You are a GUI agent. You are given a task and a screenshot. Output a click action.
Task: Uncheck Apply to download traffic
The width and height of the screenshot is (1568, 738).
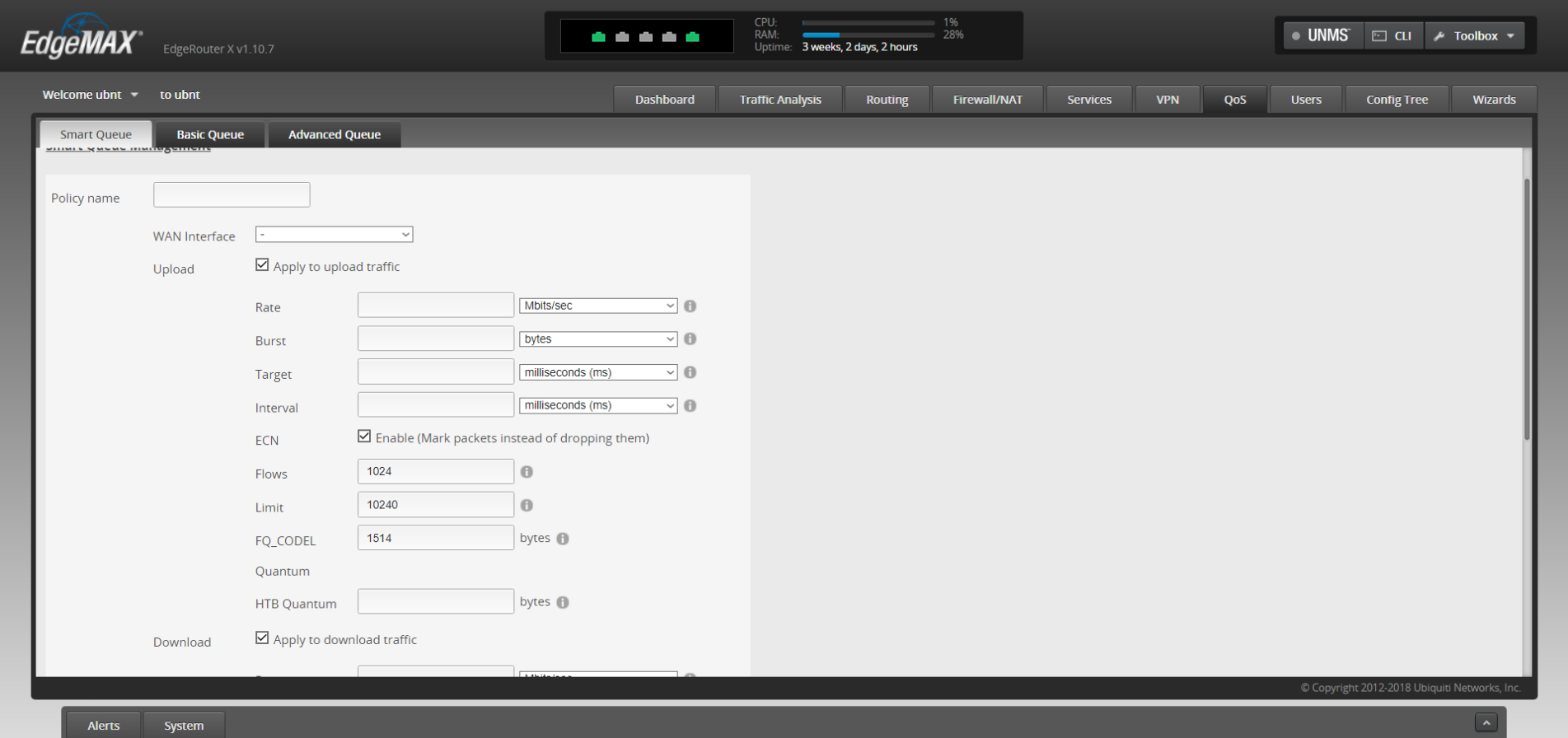262,638
